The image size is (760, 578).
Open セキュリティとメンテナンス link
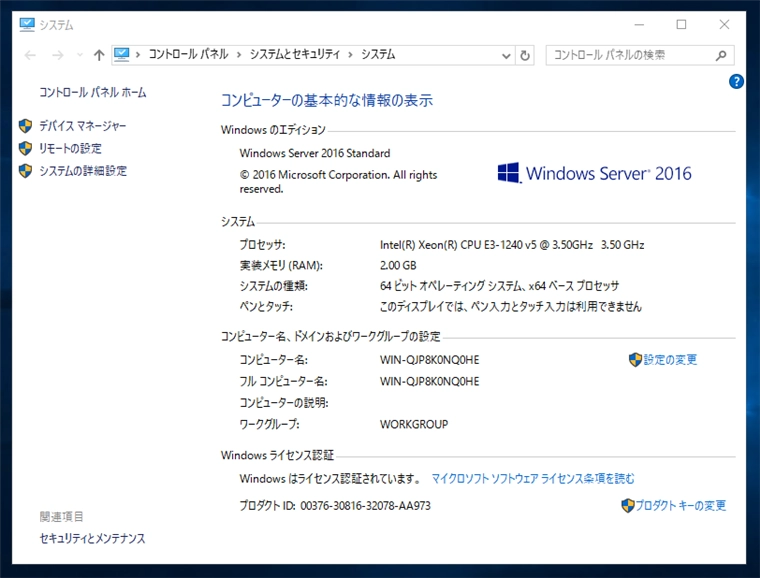click(92, 538)
